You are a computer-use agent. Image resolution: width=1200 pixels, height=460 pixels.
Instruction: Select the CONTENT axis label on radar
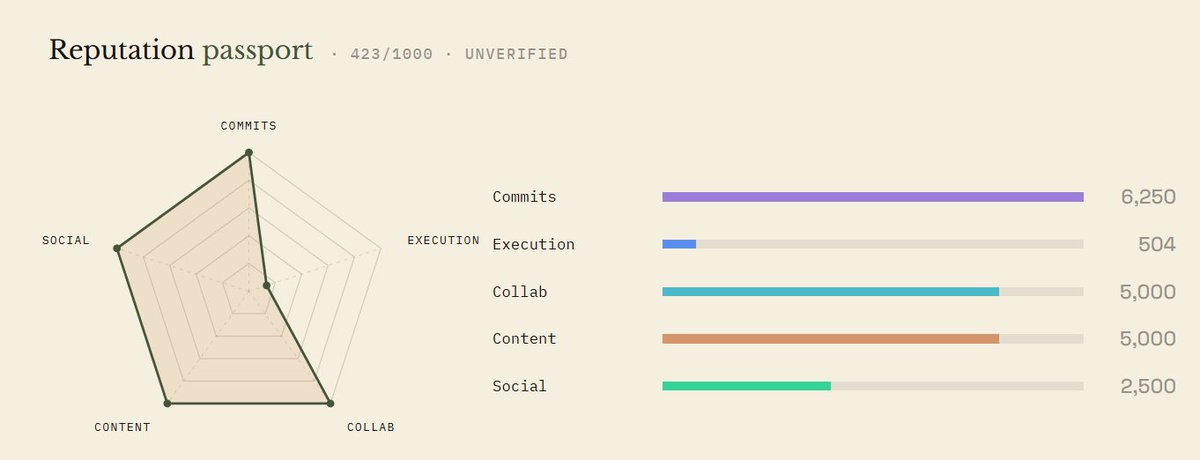[x=122, y=427]
